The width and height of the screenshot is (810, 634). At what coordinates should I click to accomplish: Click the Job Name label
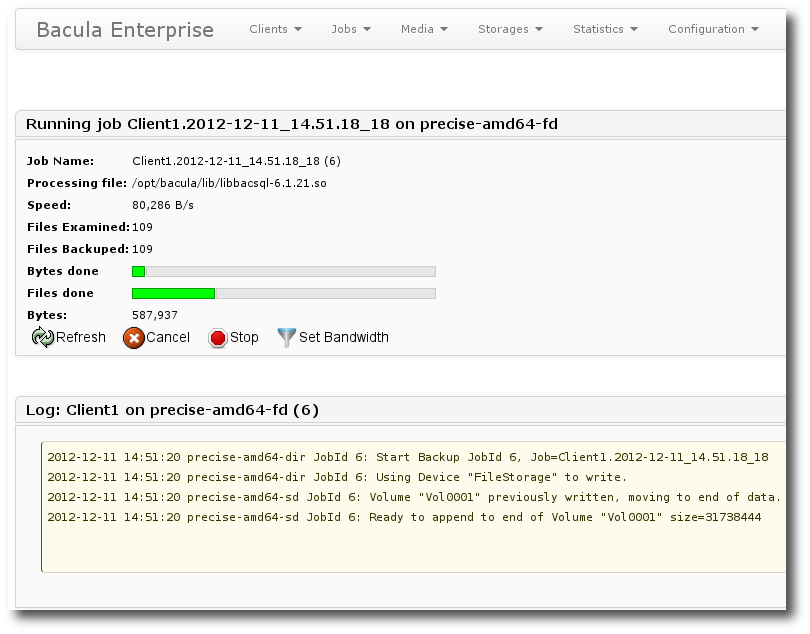(60, 161)
